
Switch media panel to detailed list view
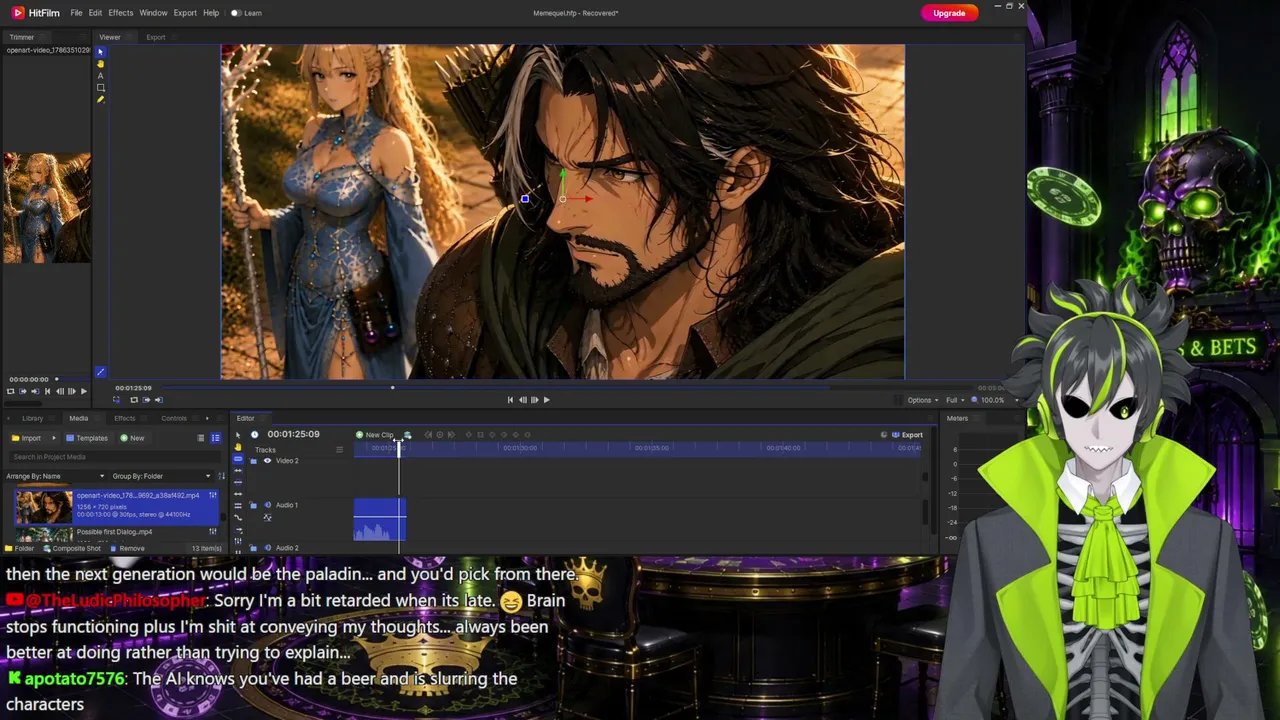[x=215, y=438]
